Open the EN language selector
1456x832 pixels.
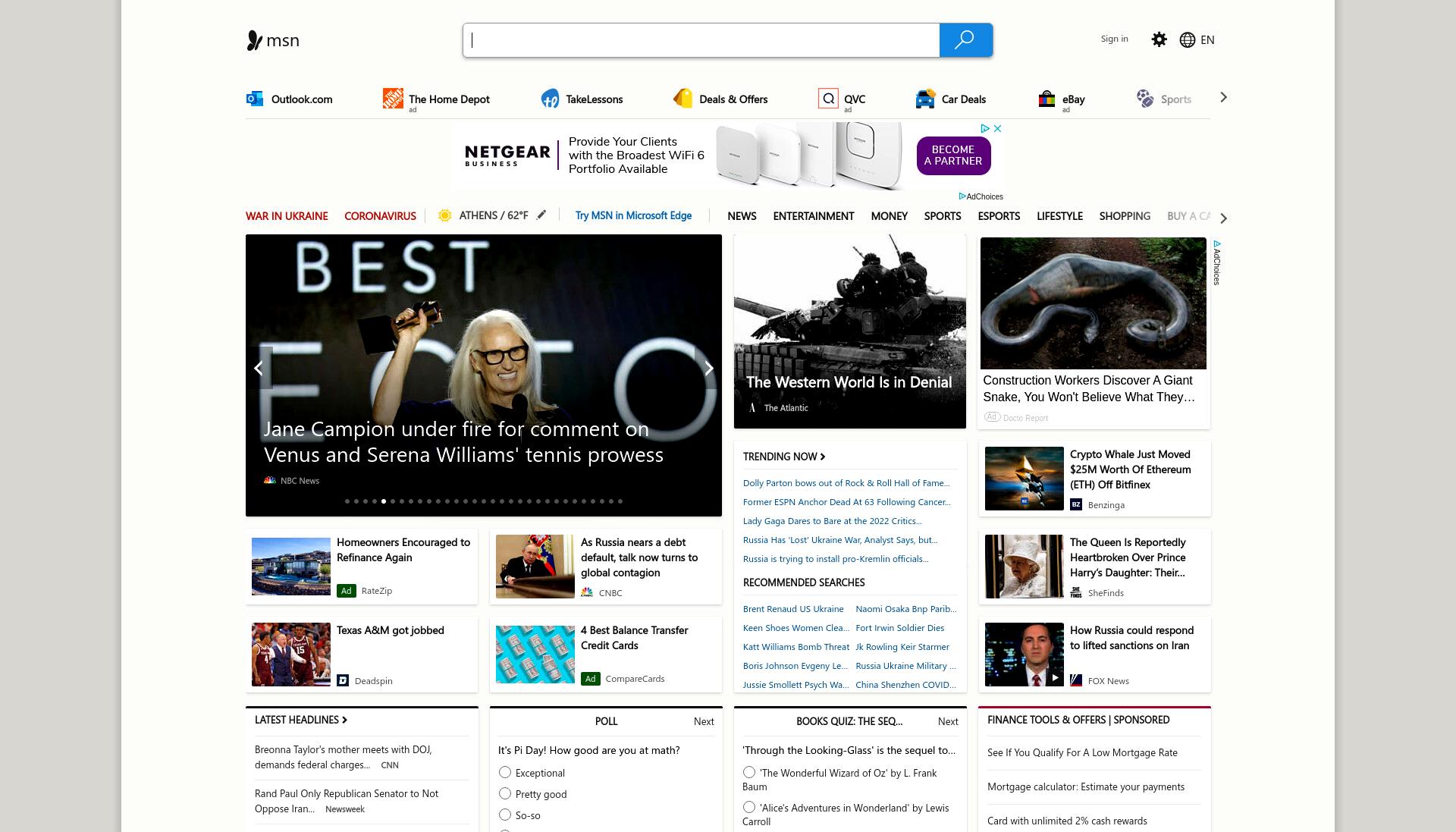click(1207, 40)
